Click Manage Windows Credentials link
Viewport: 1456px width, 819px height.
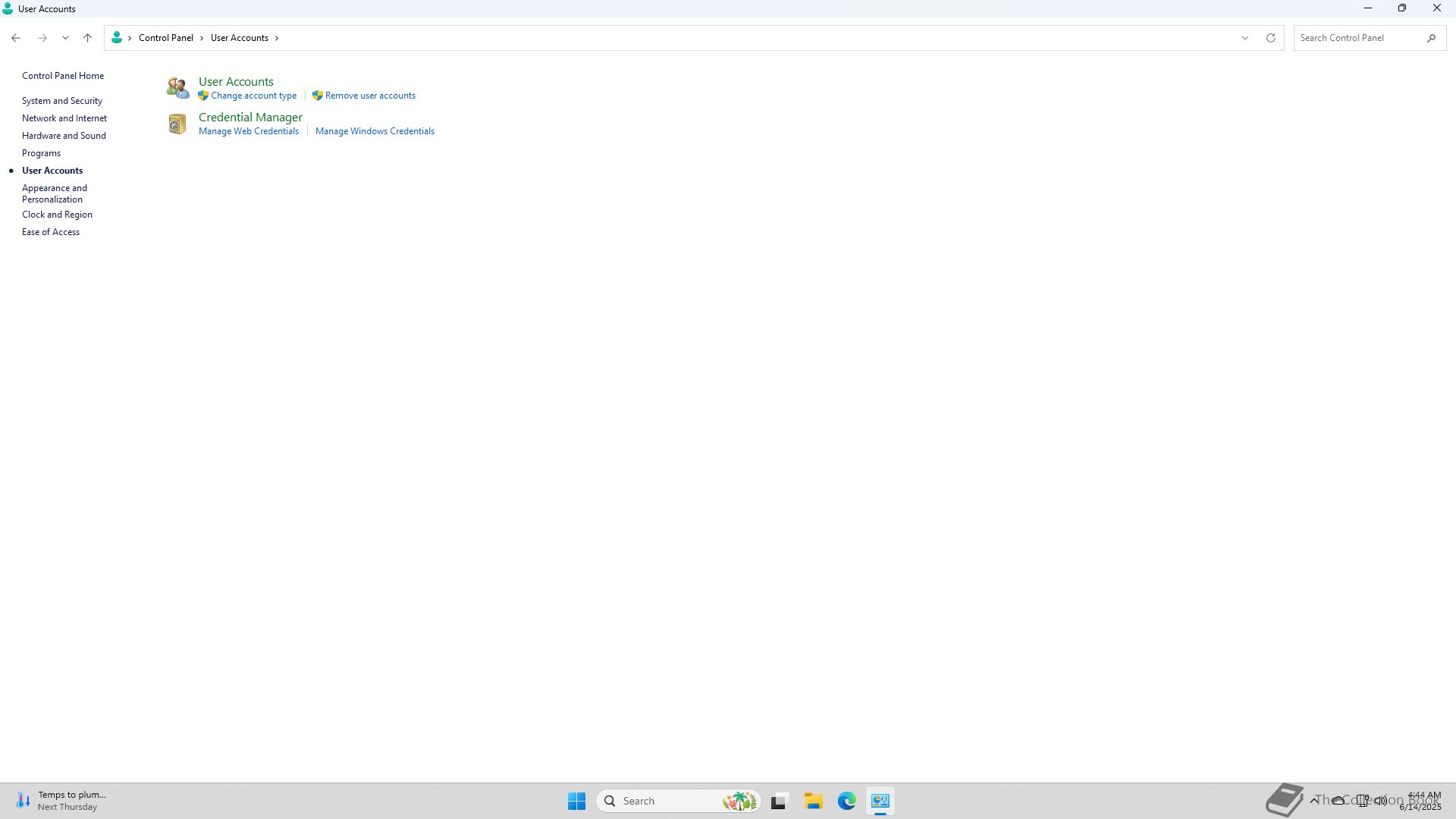tap(375, 131)
